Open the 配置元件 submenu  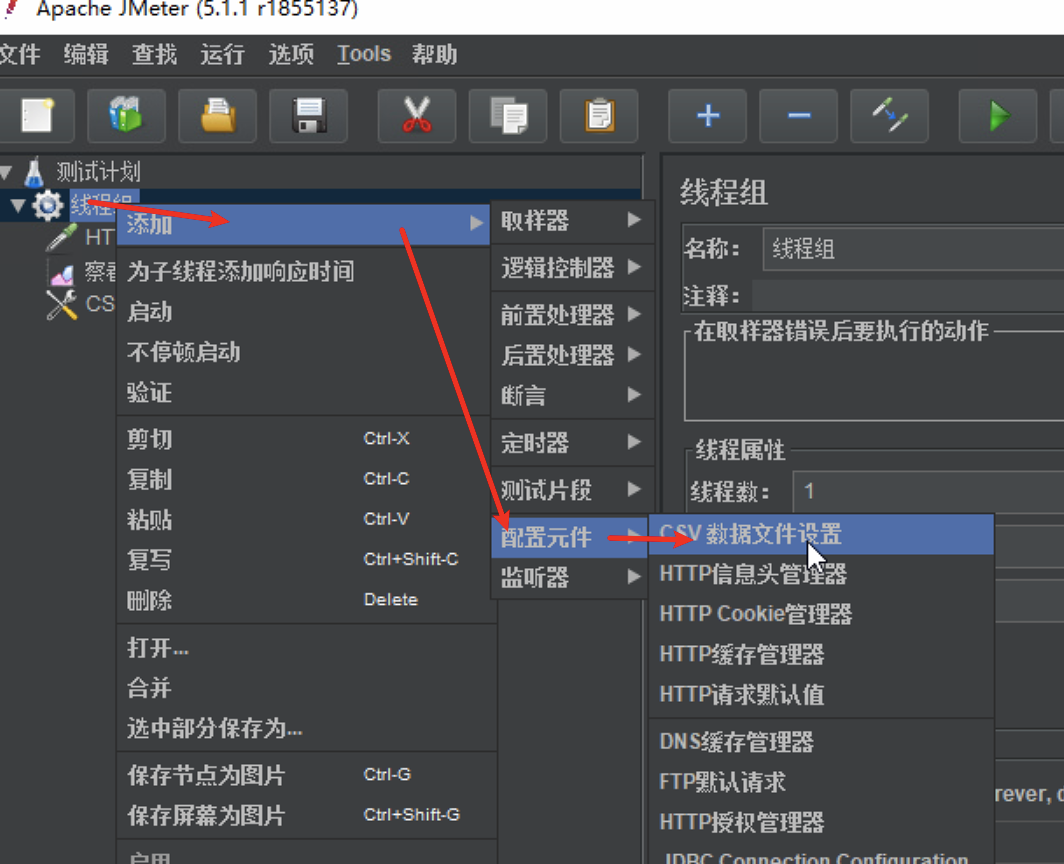(569, 538)
